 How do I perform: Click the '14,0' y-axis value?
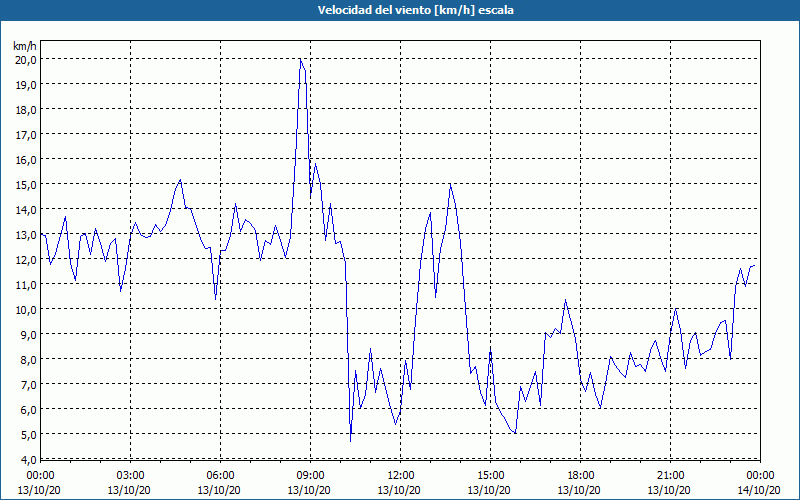(x=26, y=210)
